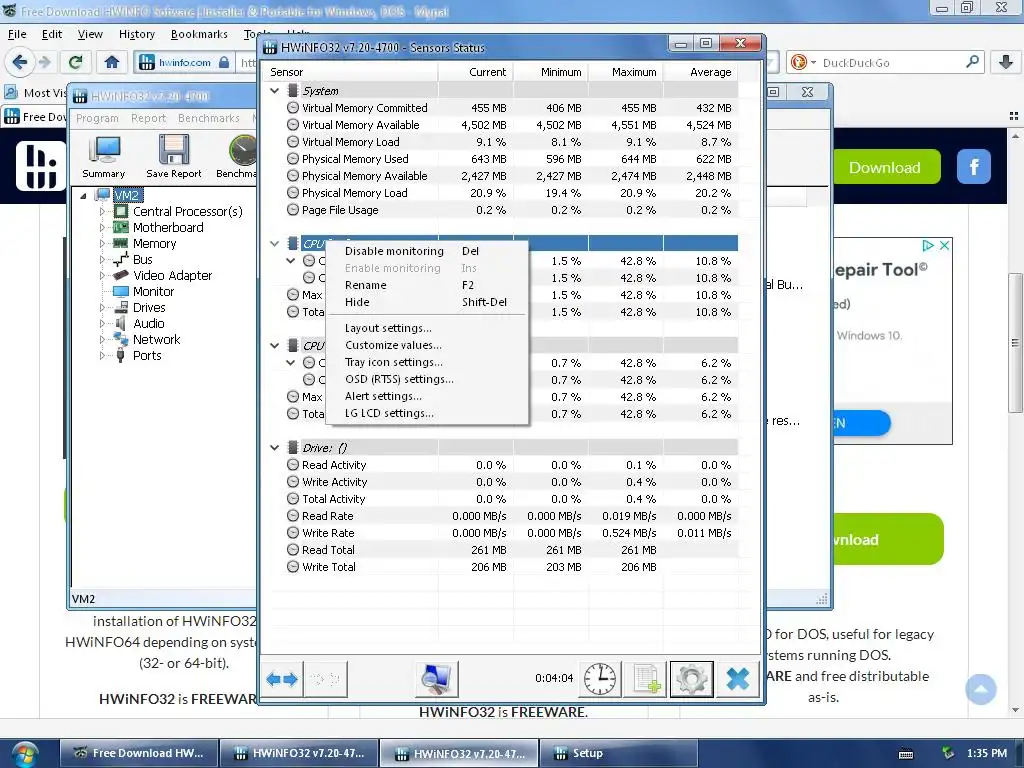Click the Write Total sensor icon

(293, 567)
